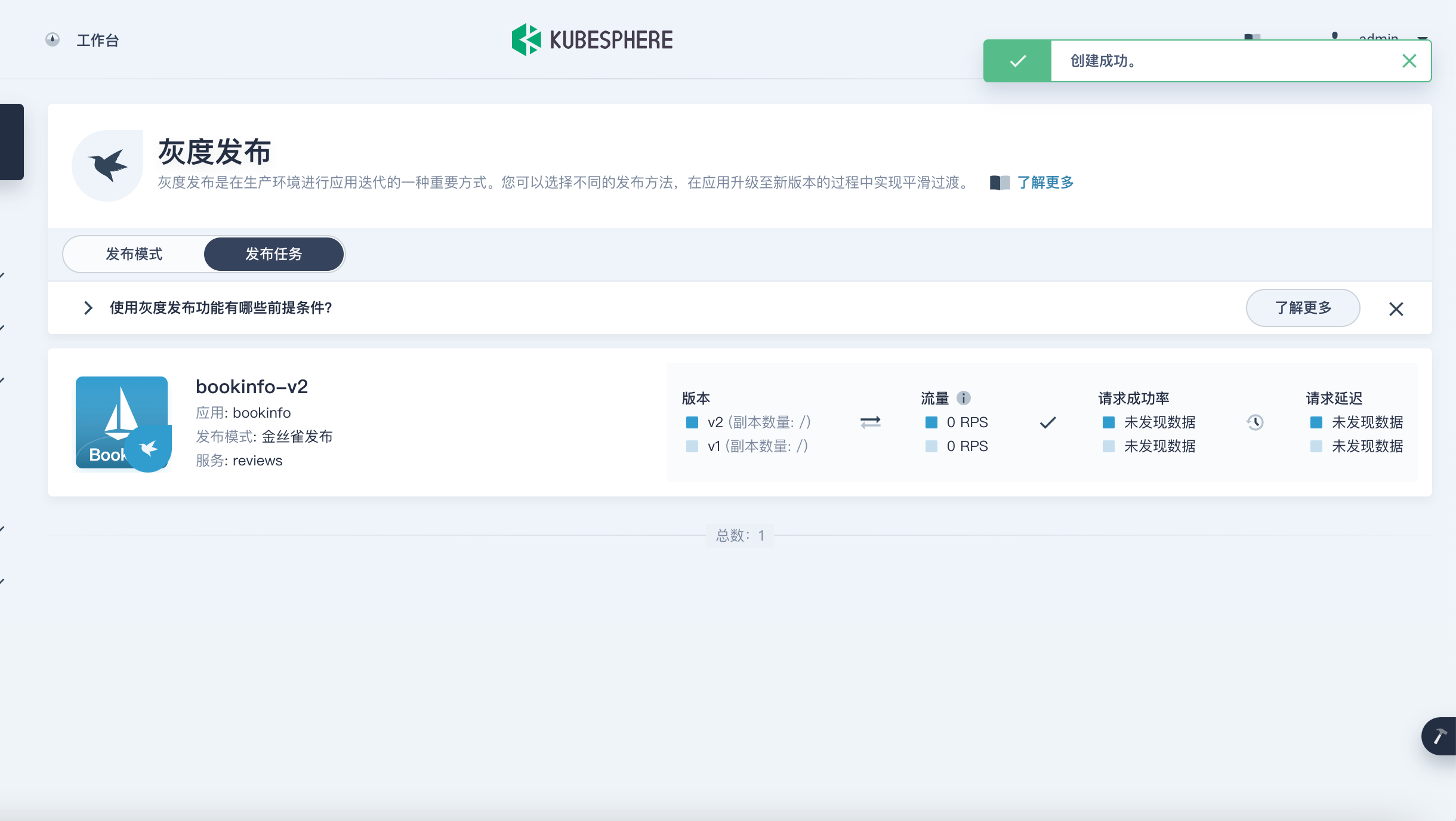
Task: Click the KubeSphere logo
Action: [x=592, y=40]
